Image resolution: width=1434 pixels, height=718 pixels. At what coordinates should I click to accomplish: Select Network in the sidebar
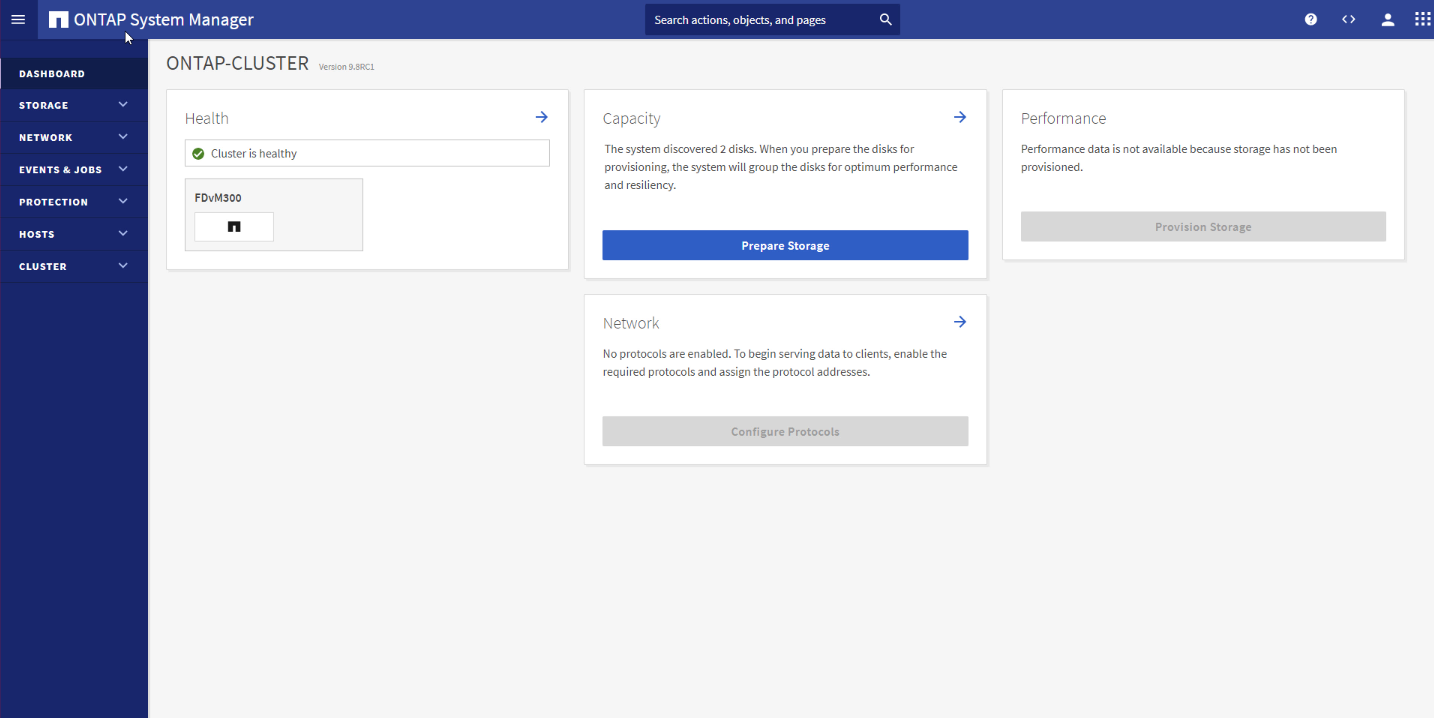click(74, 137)
